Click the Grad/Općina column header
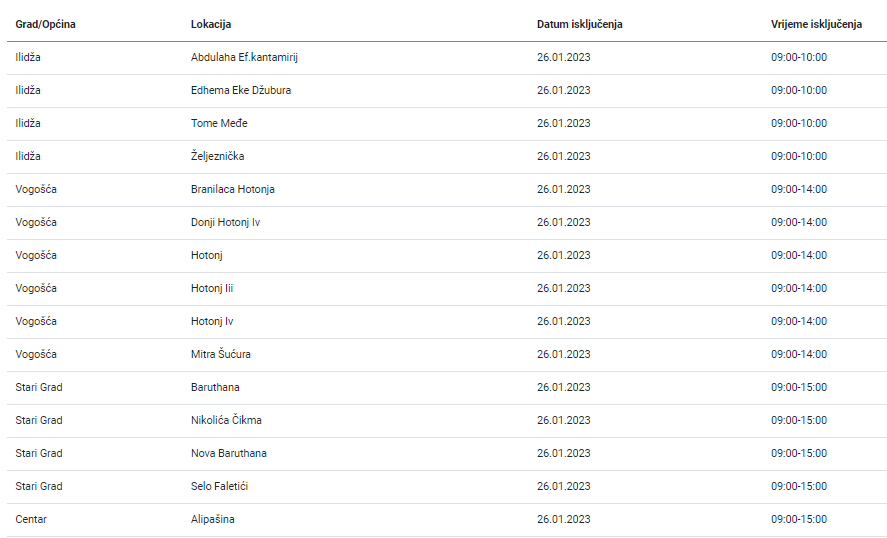887x538 pixels. pyautogui.click(x=45, y=24)
